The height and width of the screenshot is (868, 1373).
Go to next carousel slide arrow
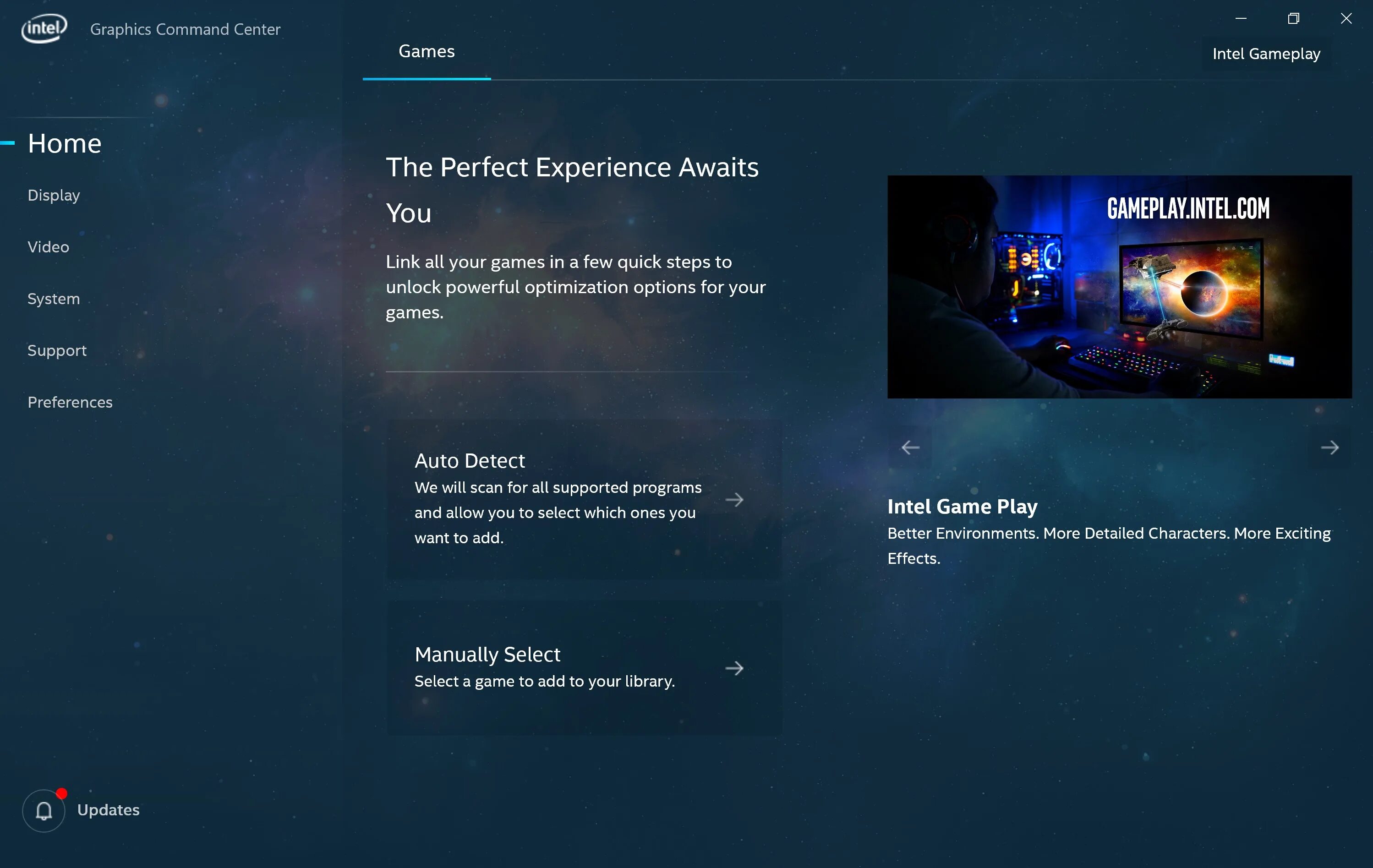tap(1329, 448)
